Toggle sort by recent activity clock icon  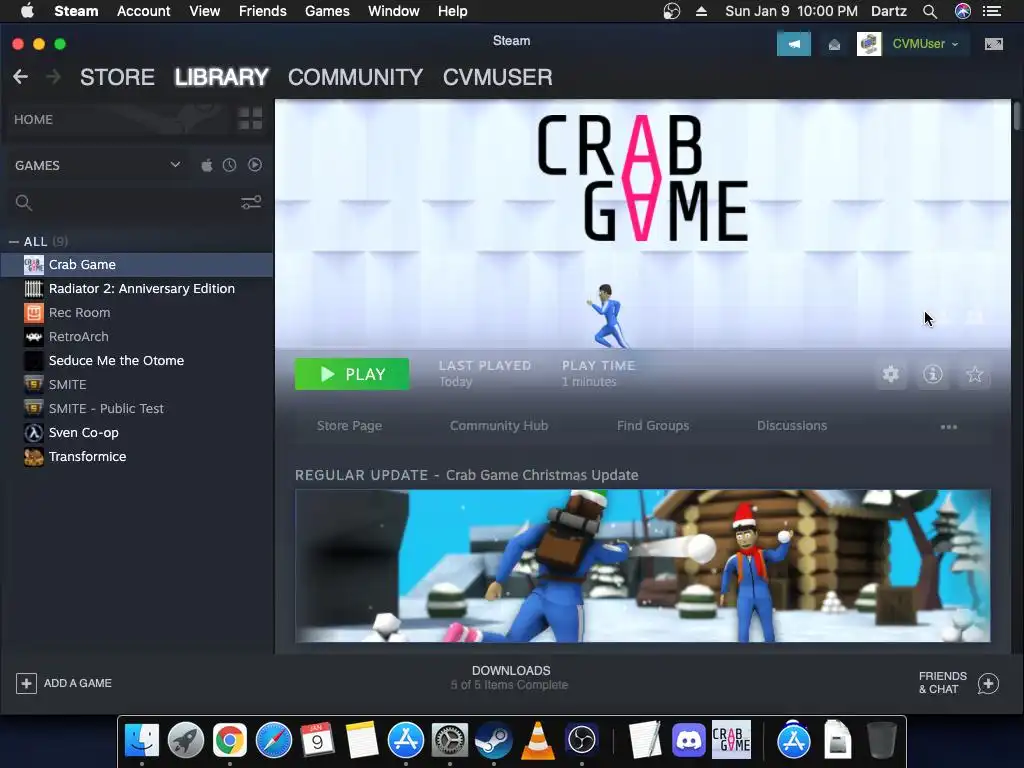click(229, 165)
